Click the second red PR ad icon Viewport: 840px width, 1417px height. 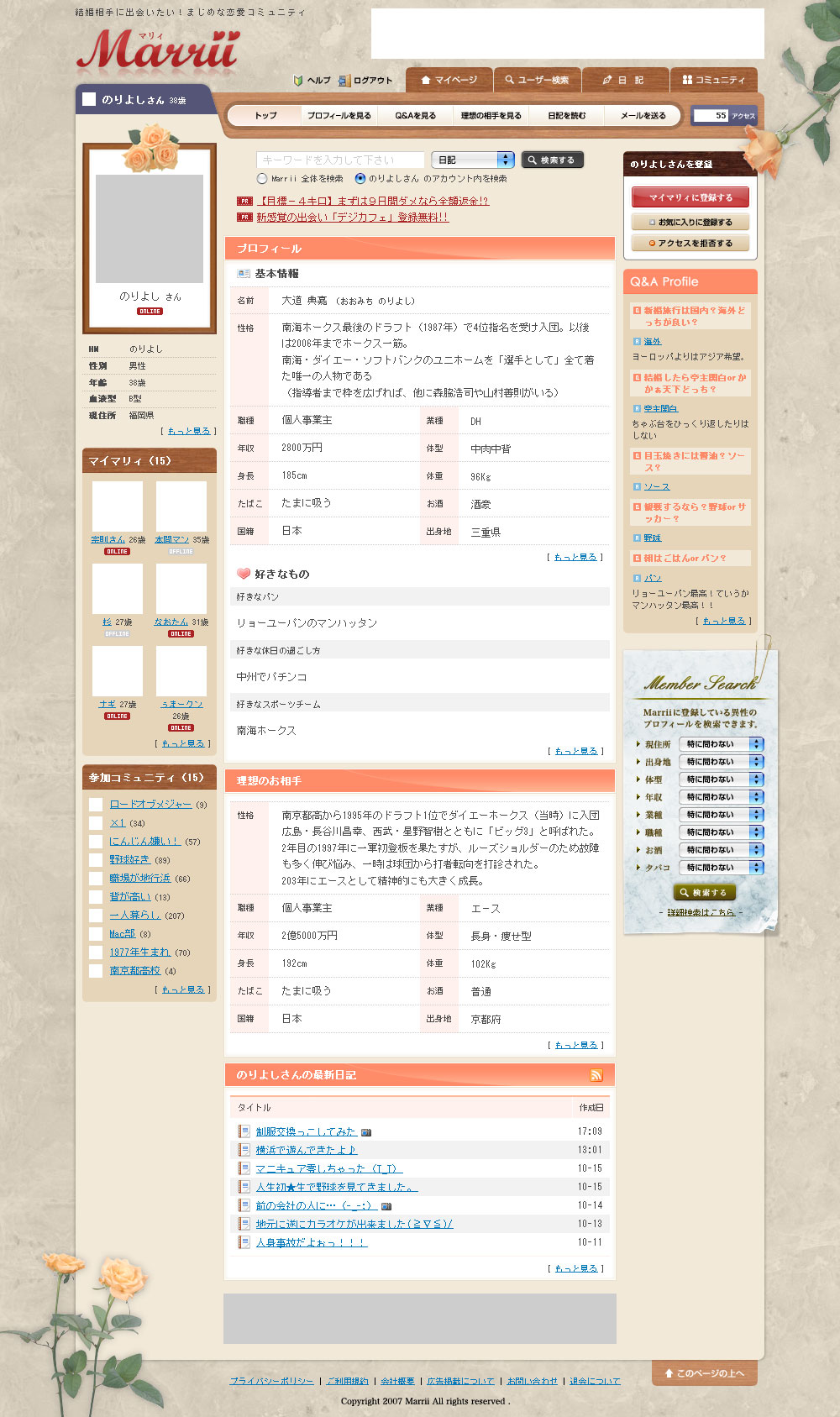(244, 217)
